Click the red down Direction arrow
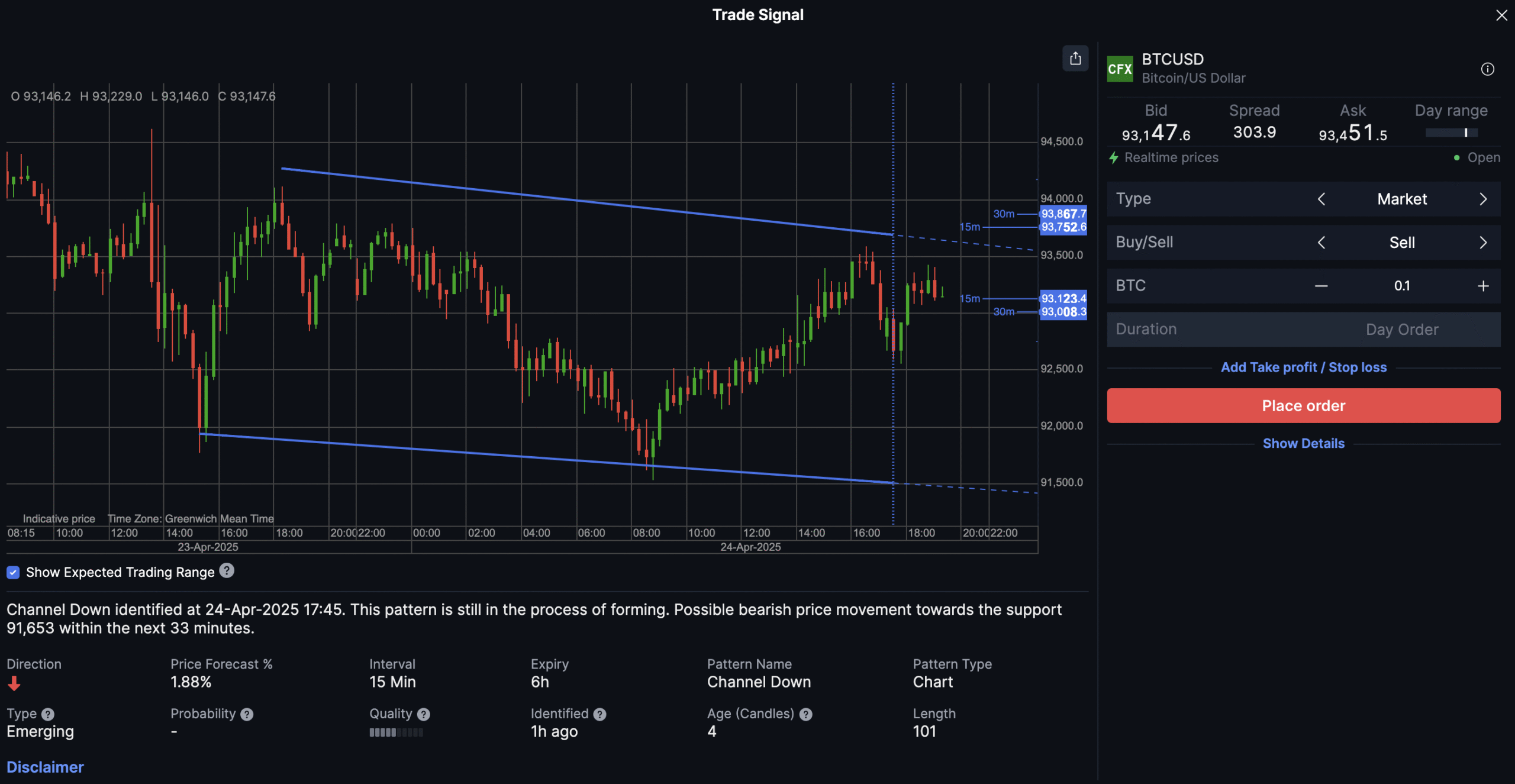This screenshot has height=784, width=1515. pos(14,683)
